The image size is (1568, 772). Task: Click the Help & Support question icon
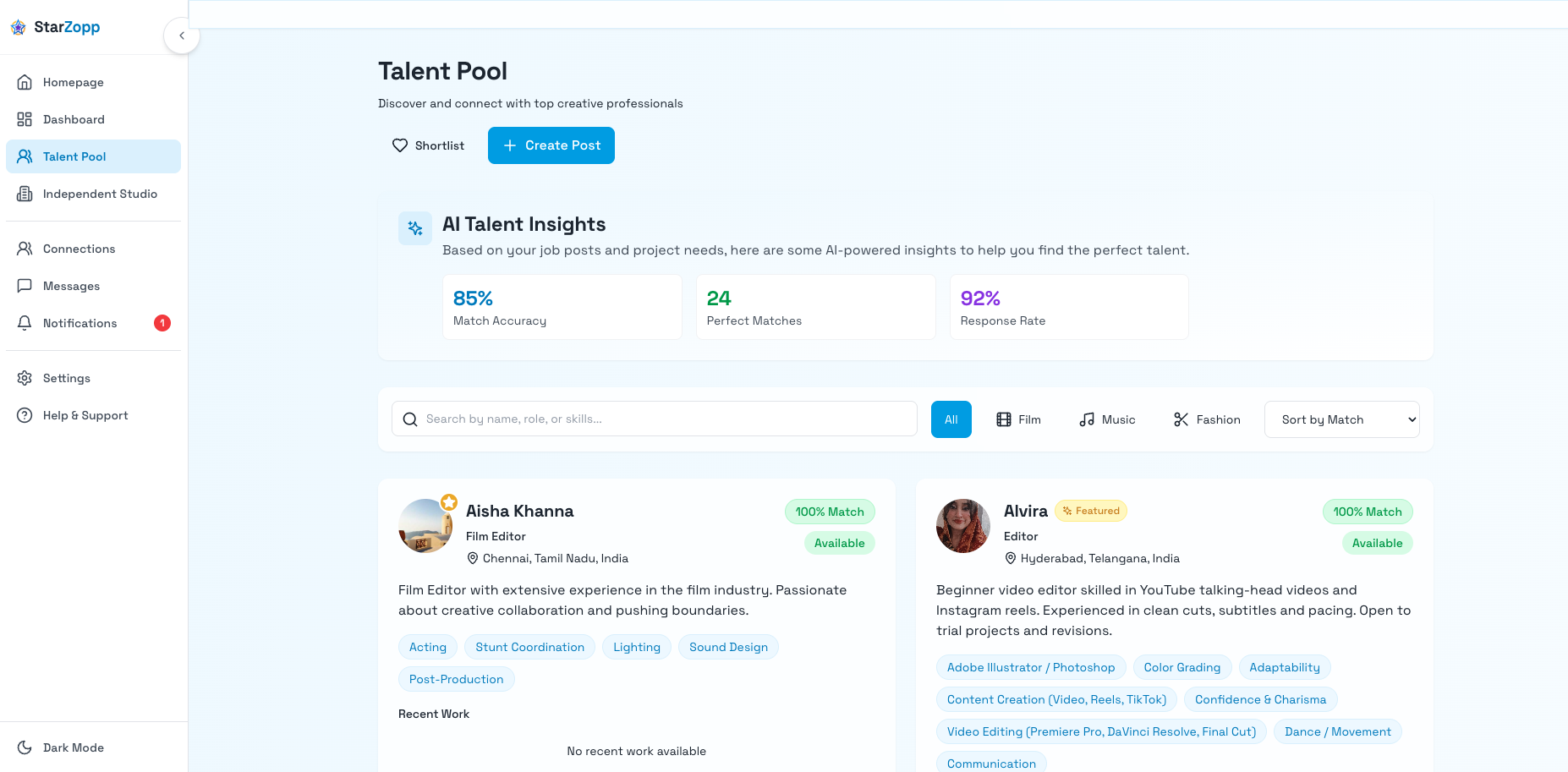pyautogui.click(x=25, y=415)
